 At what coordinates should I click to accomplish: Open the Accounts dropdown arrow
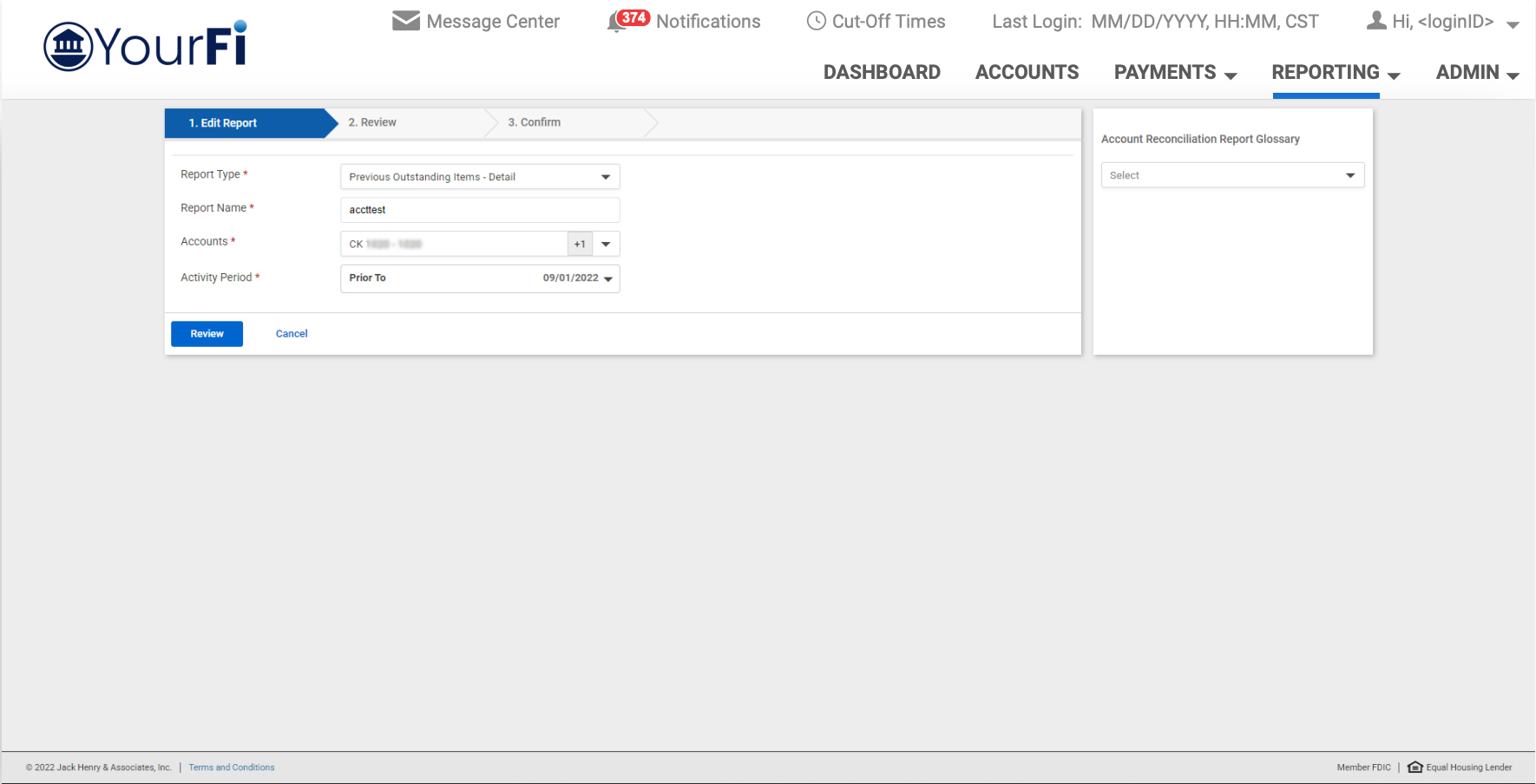606,245
